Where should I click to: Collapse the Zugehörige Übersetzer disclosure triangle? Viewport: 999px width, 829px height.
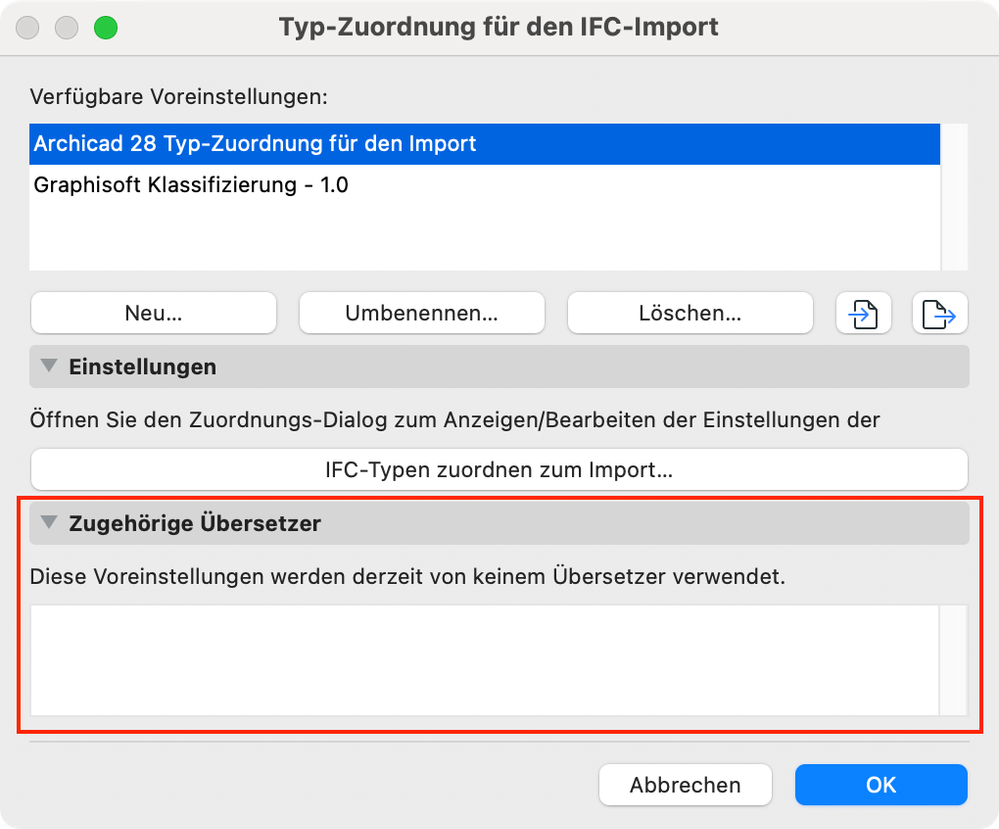point(47,523)
